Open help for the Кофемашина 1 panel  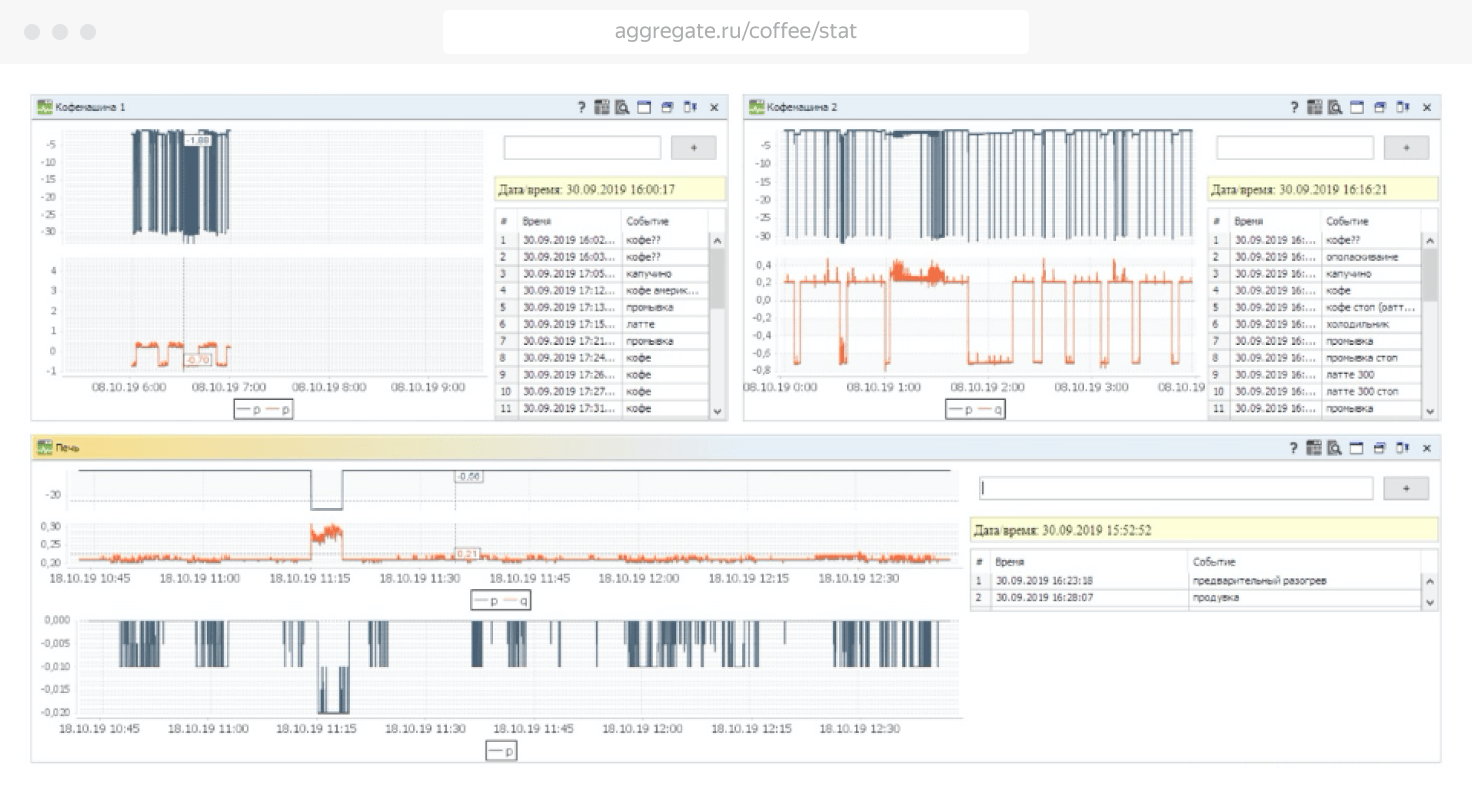[x=581, y=107]
